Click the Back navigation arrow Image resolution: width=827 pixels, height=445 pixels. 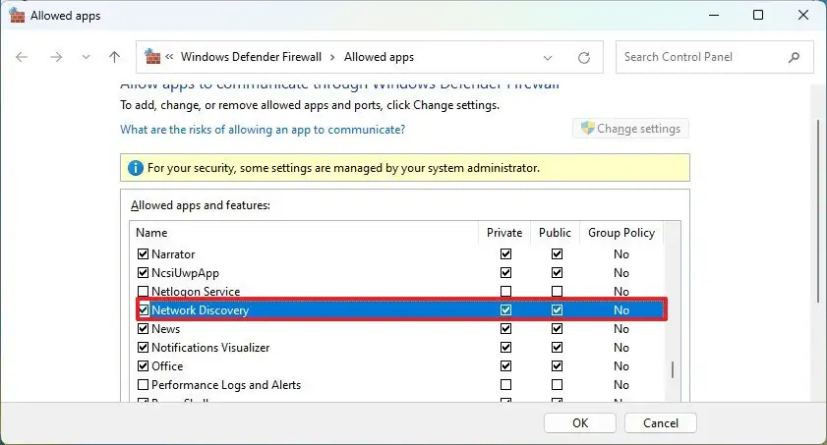point(22,57)
